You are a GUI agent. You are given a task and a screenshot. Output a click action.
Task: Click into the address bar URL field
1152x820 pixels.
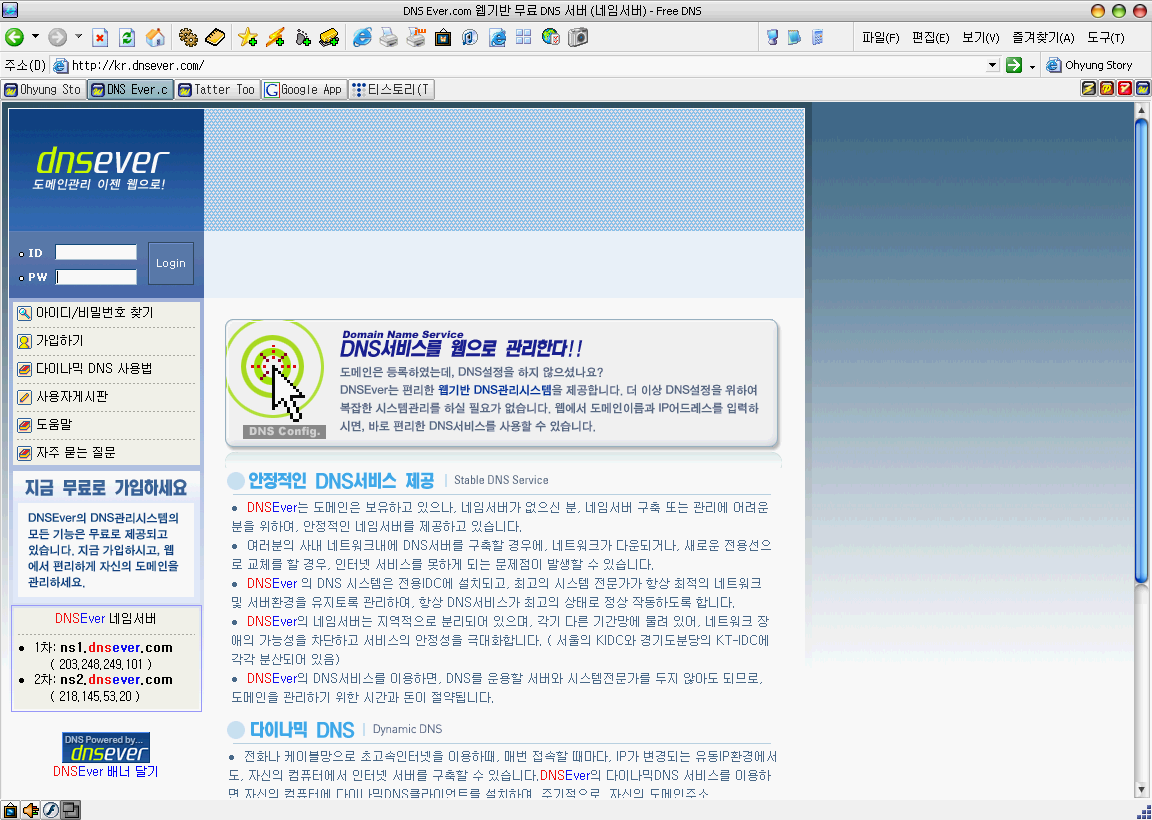point(518,65)
